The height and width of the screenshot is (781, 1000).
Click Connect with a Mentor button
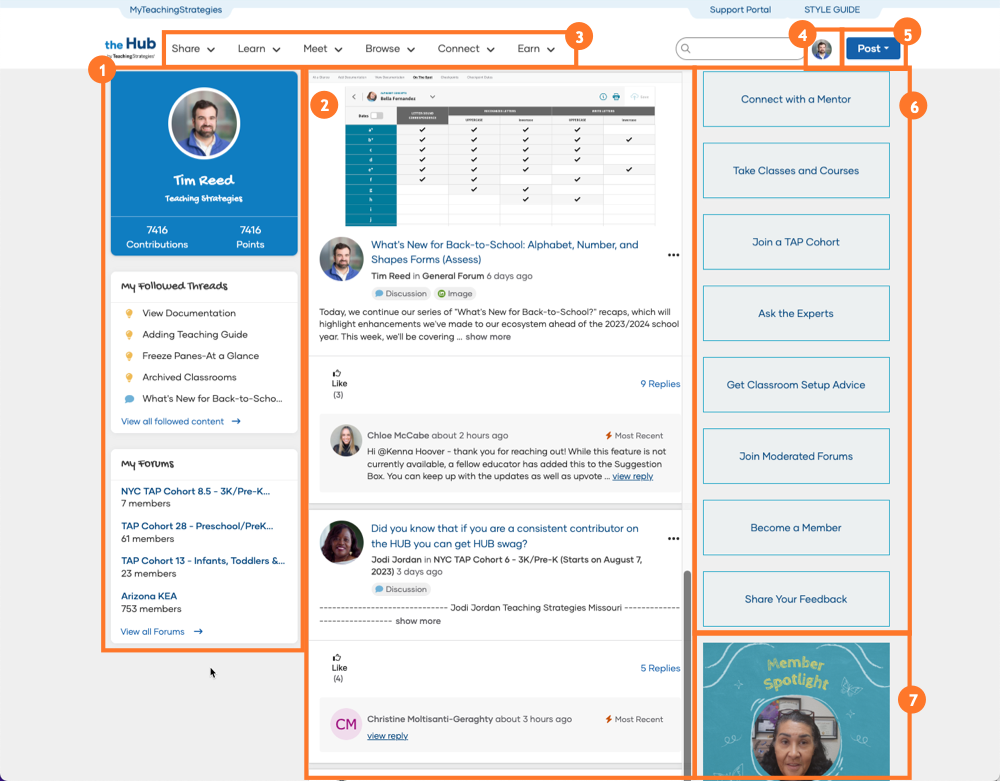point(796,99)
